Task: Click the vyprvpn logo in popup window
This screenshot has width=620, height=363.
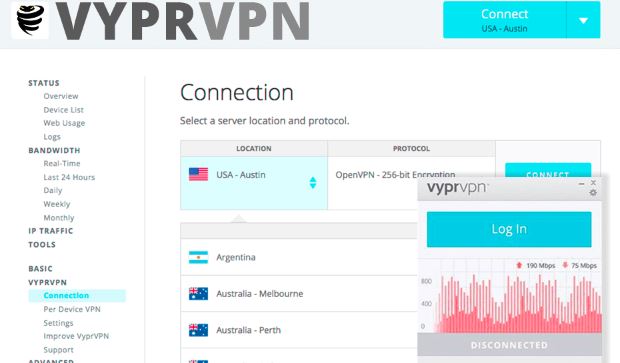Action: tap(457, 188)
